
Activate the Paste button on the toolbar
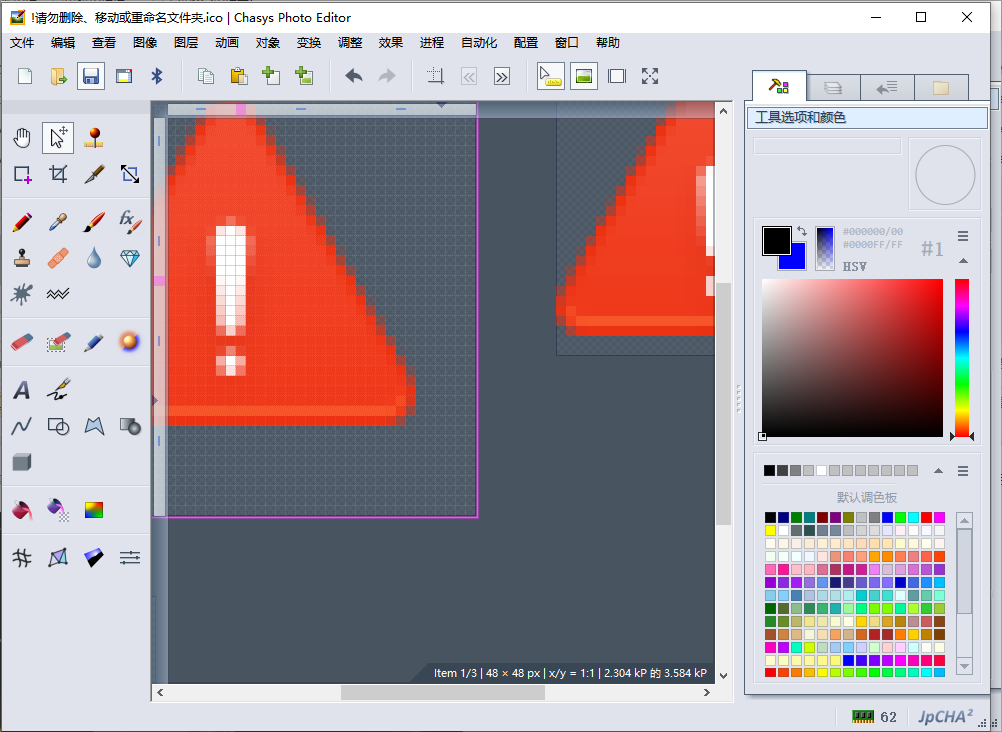pos(239,75)
